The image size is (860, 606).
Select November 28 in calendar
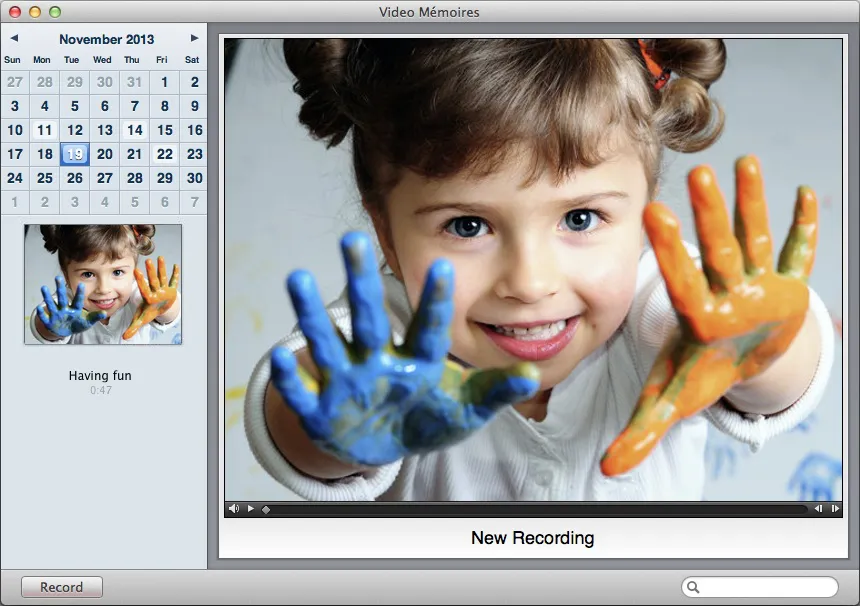(x=134, y=178)
